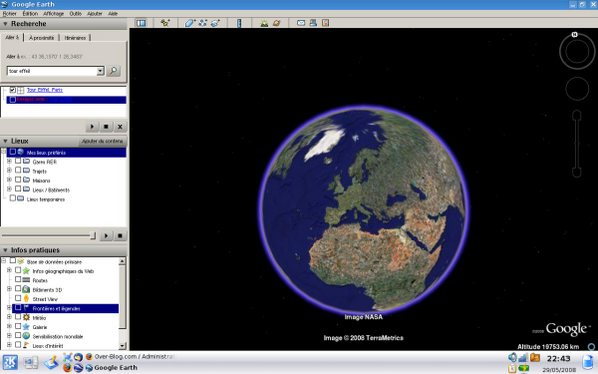Click the desktop drawing pad taskbar icon
Viewport: 598px width, 374px height.
pos(51,363)
